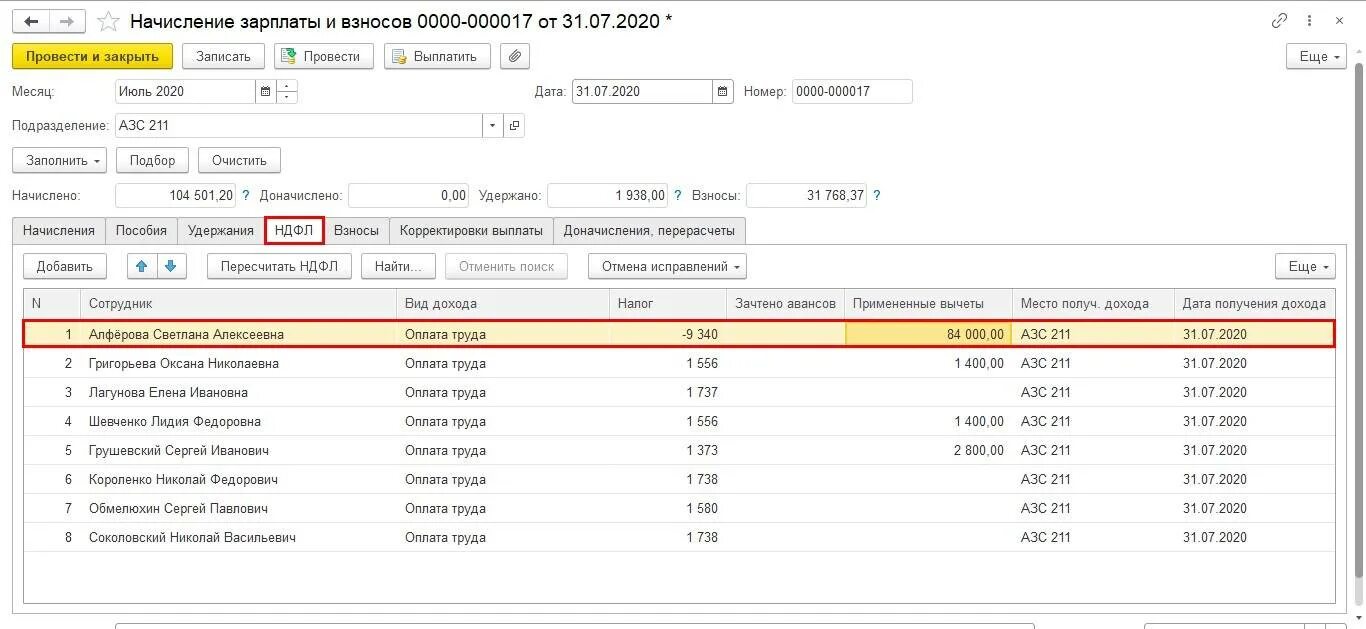Switch to the Начисления tab
Image resolution: width=1366 pixels, height=629 pixels.
58,230
